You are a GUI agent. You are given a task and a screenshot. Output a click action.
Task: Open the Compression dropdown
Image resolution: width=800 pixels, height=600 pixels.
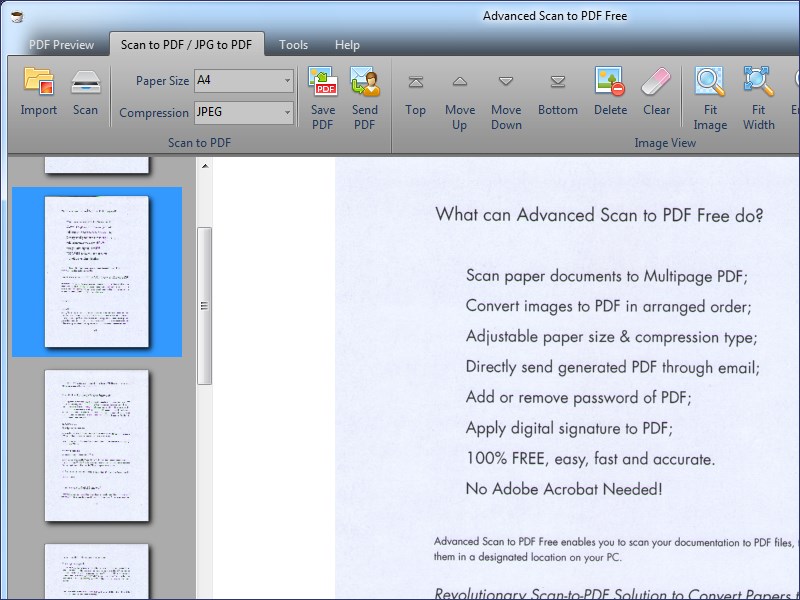[288, 113]
